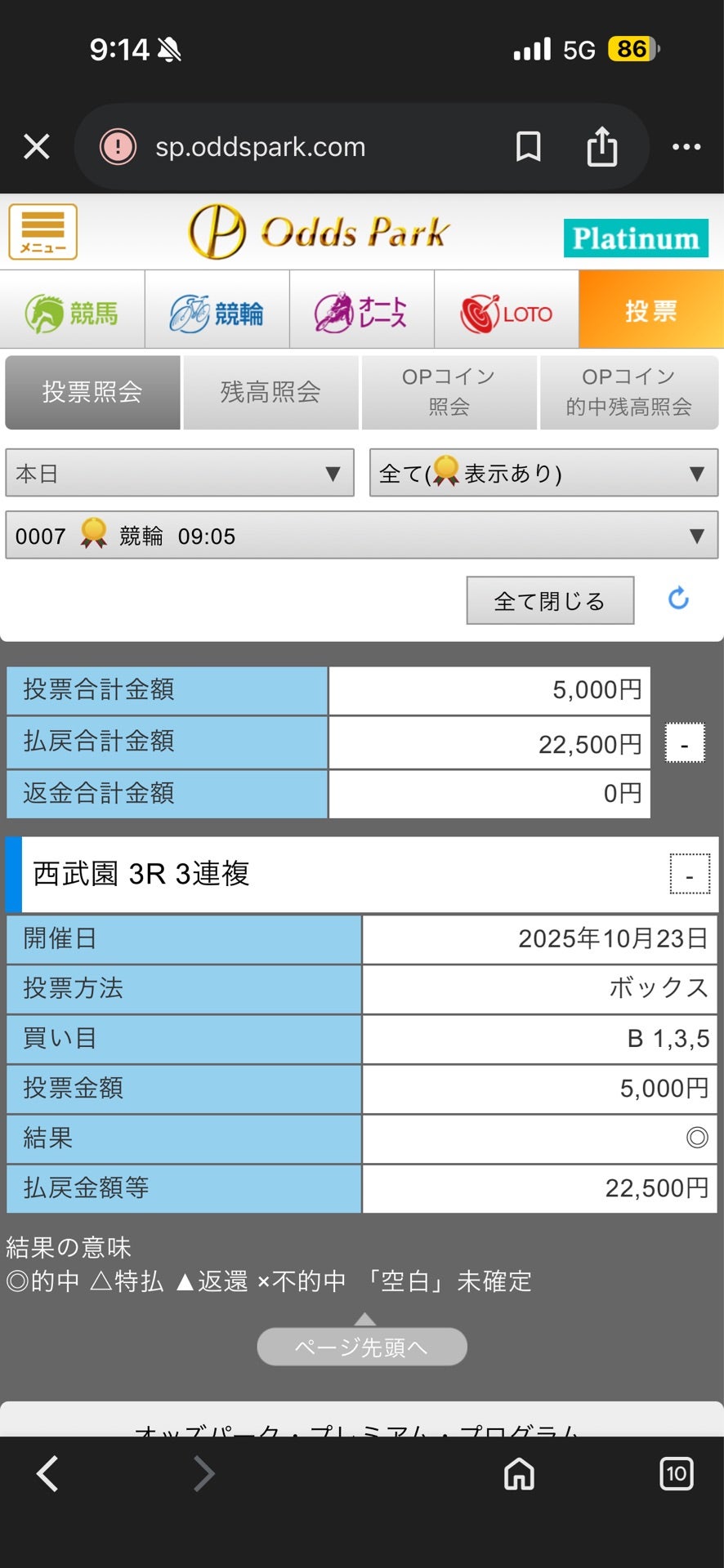
Task: Open the orange menu hamburger icon
Action: [x=42, y=232]
